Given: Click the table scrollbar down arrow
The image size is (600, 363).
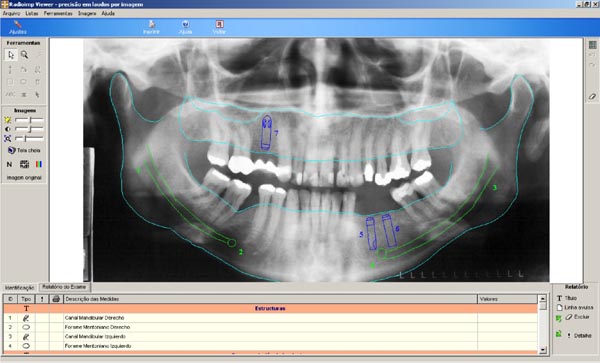Looking at the screenshot, I should pos(542,350).
